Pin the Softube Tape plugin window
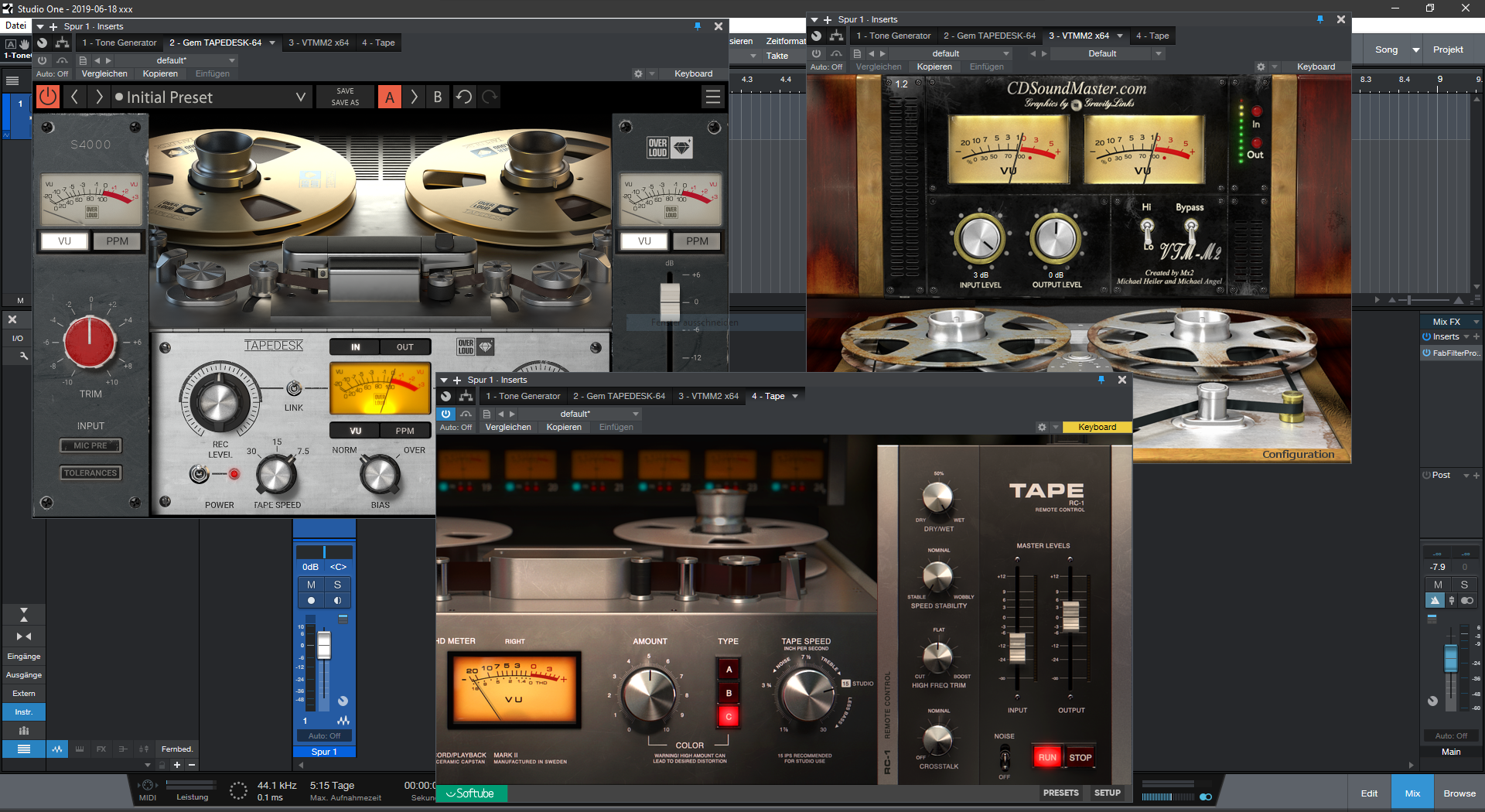1485x812 pixels. tap(1101, 380)
